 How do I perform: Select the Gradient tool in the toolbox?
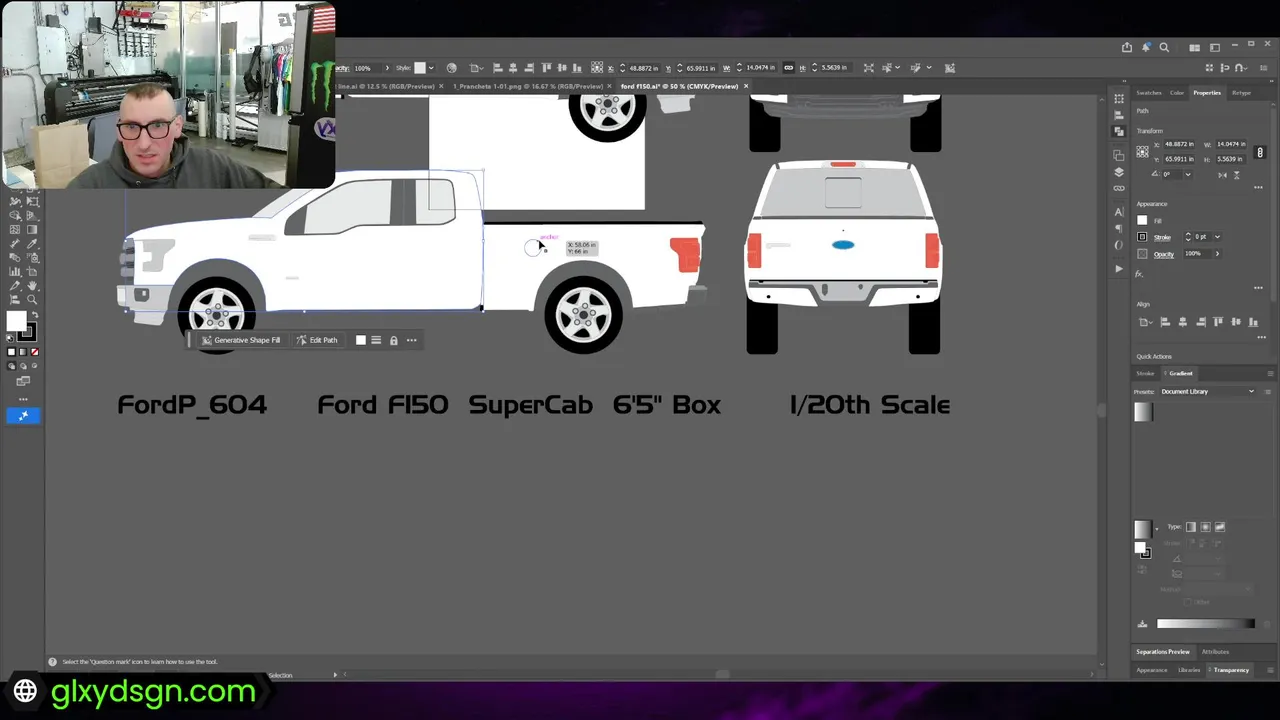pyautogui.click(x=32, y=229)
